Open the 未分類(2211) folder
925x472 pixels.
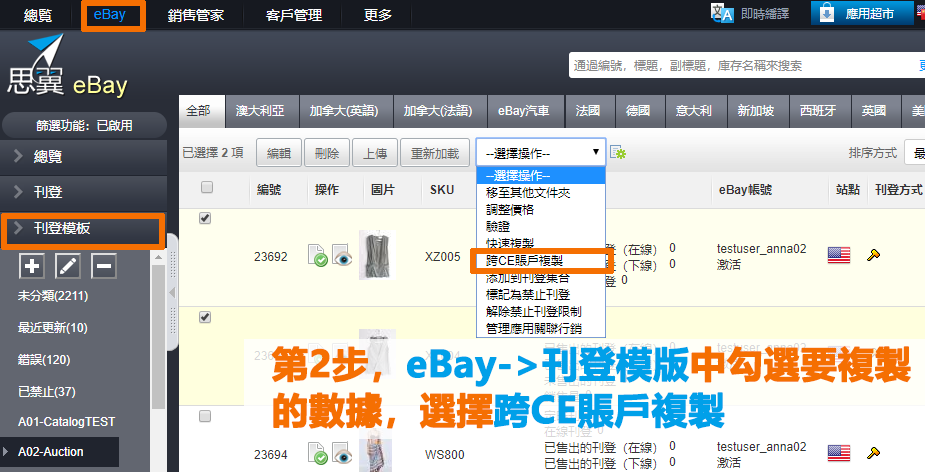53,296
